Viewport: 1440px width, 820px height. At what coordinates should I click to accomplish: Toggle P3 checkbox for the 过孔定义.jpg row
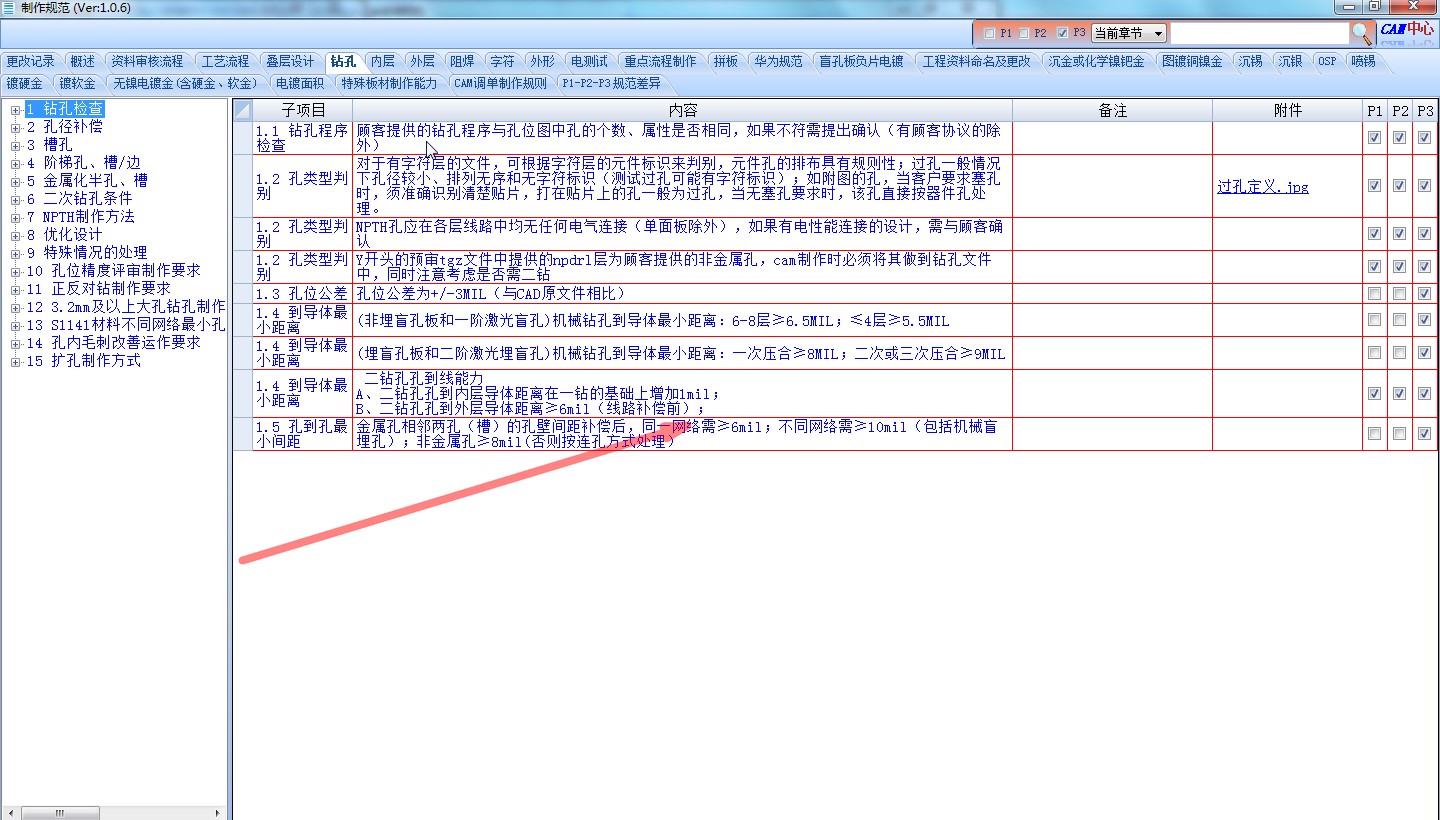click(x=1424, y=186)
